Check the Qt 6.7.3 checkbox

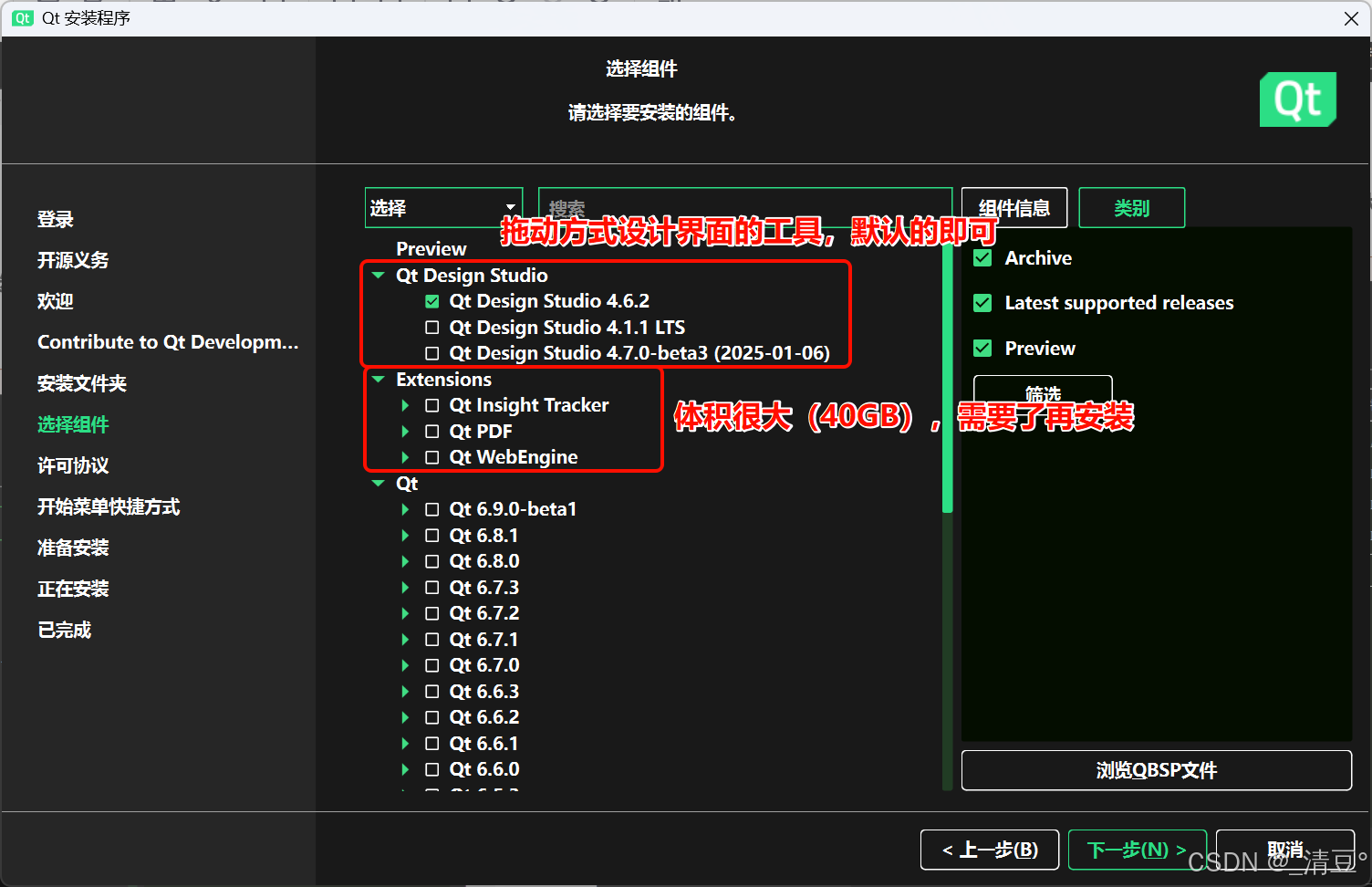pos(432,588)
